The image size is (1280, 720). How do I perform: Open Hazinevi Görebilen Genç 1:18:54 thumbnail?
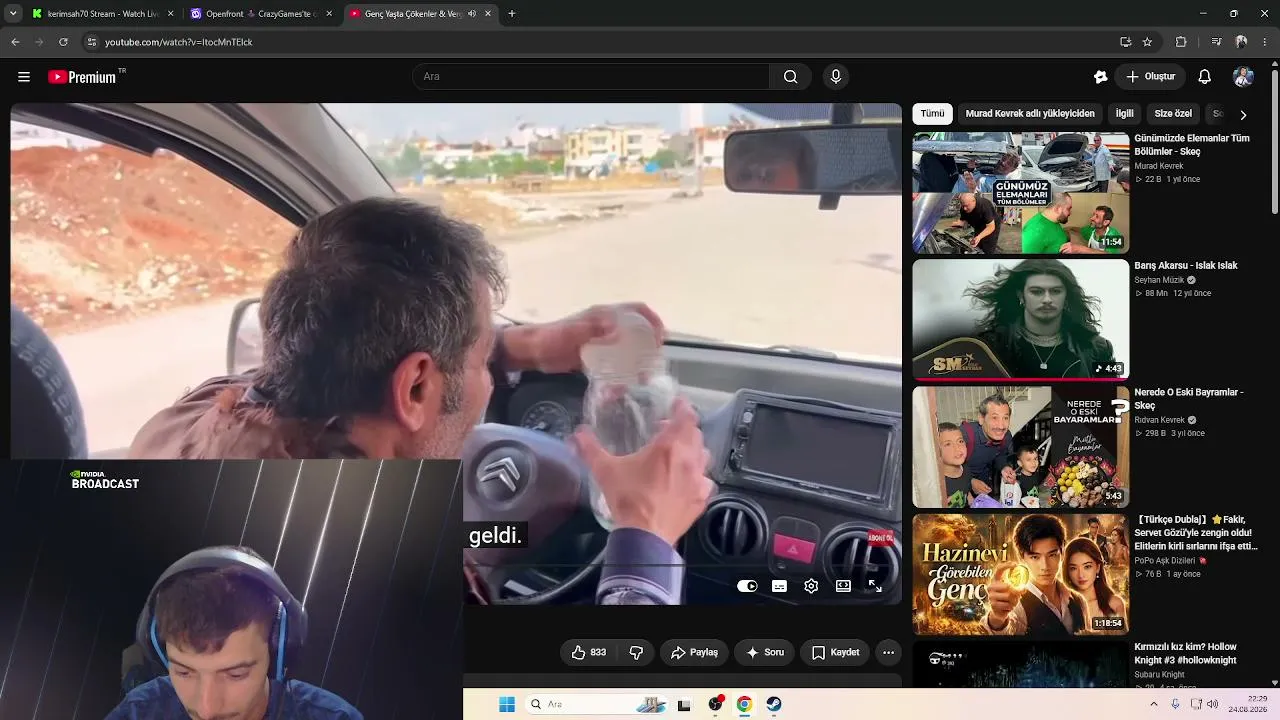pos(1020,574)
